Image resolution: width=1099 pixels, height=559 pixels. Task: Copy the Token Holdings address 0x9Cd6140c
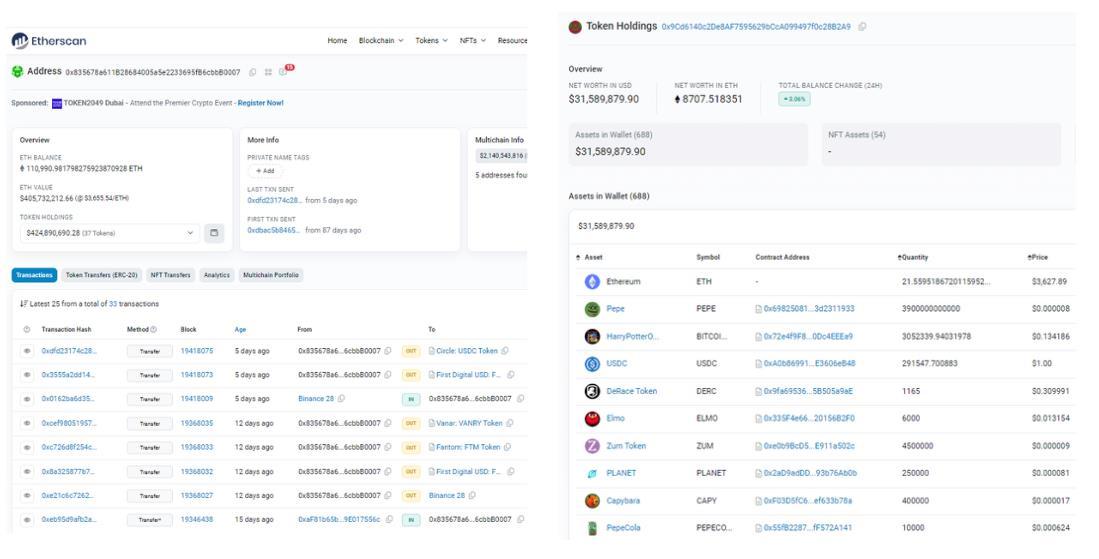[x=862, y=27]
